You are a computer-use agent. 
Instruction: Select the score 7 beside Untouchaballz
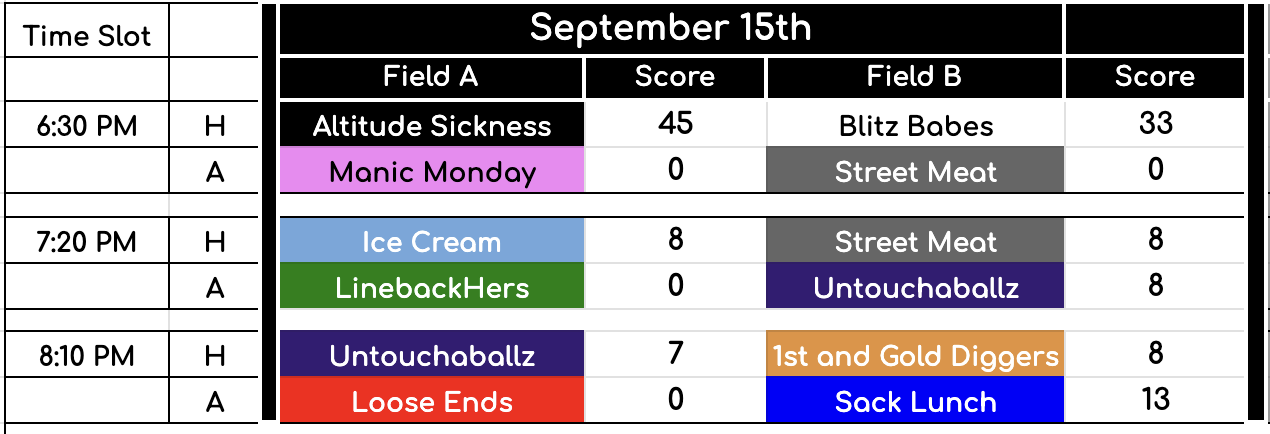pyautogui.click(x=675, y=354)
